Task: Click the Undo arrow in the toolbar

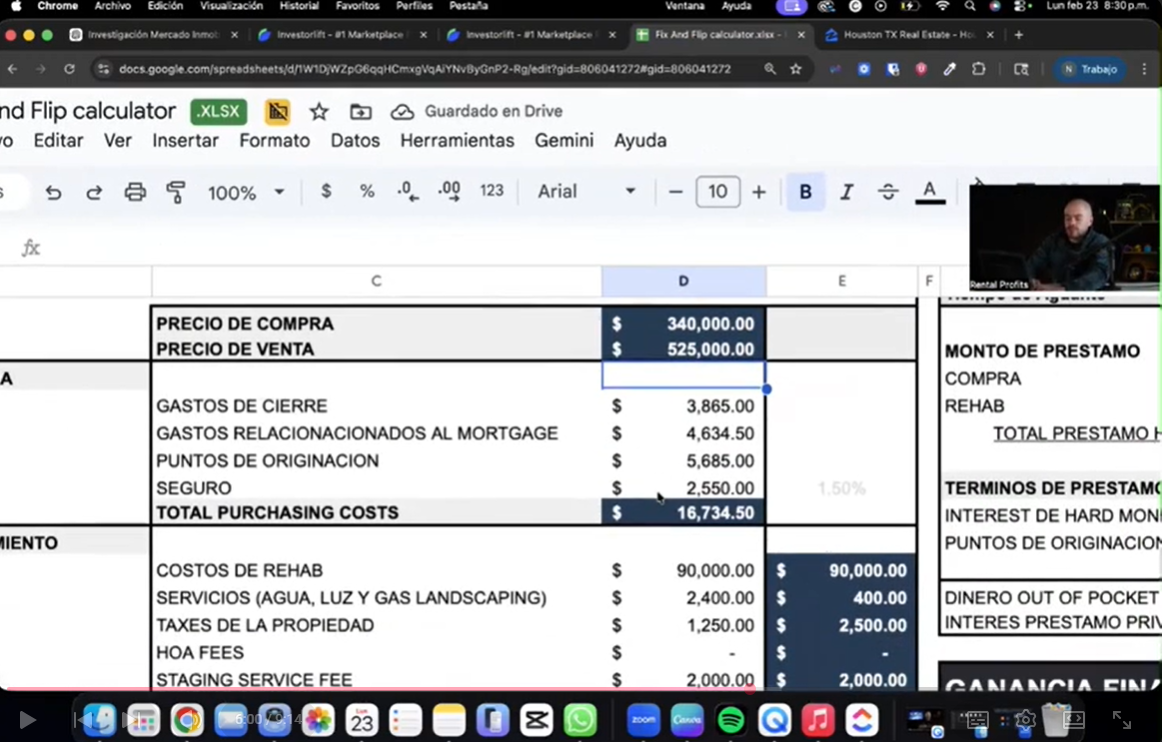Action: tap(53, 192)
